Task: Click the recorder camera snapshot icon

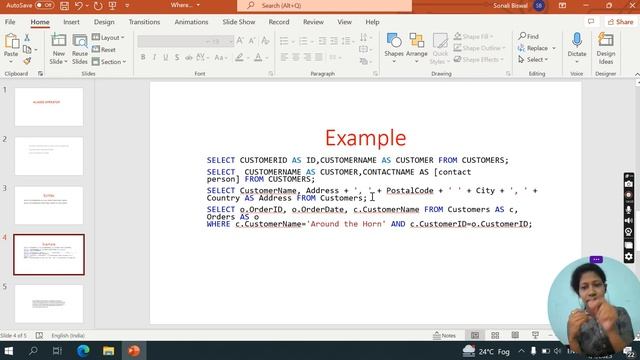Action: tap(629, 184)
